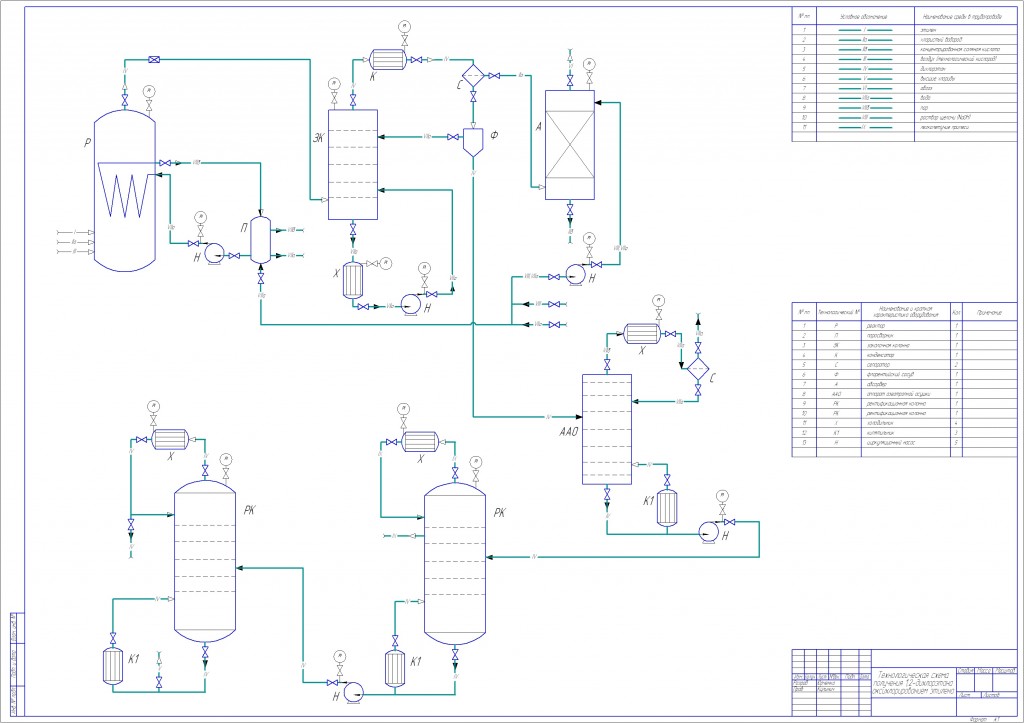Select 'хлористый водород' legend entry
This screenshot has height=723, width=1024.
[x=941, y=40]
